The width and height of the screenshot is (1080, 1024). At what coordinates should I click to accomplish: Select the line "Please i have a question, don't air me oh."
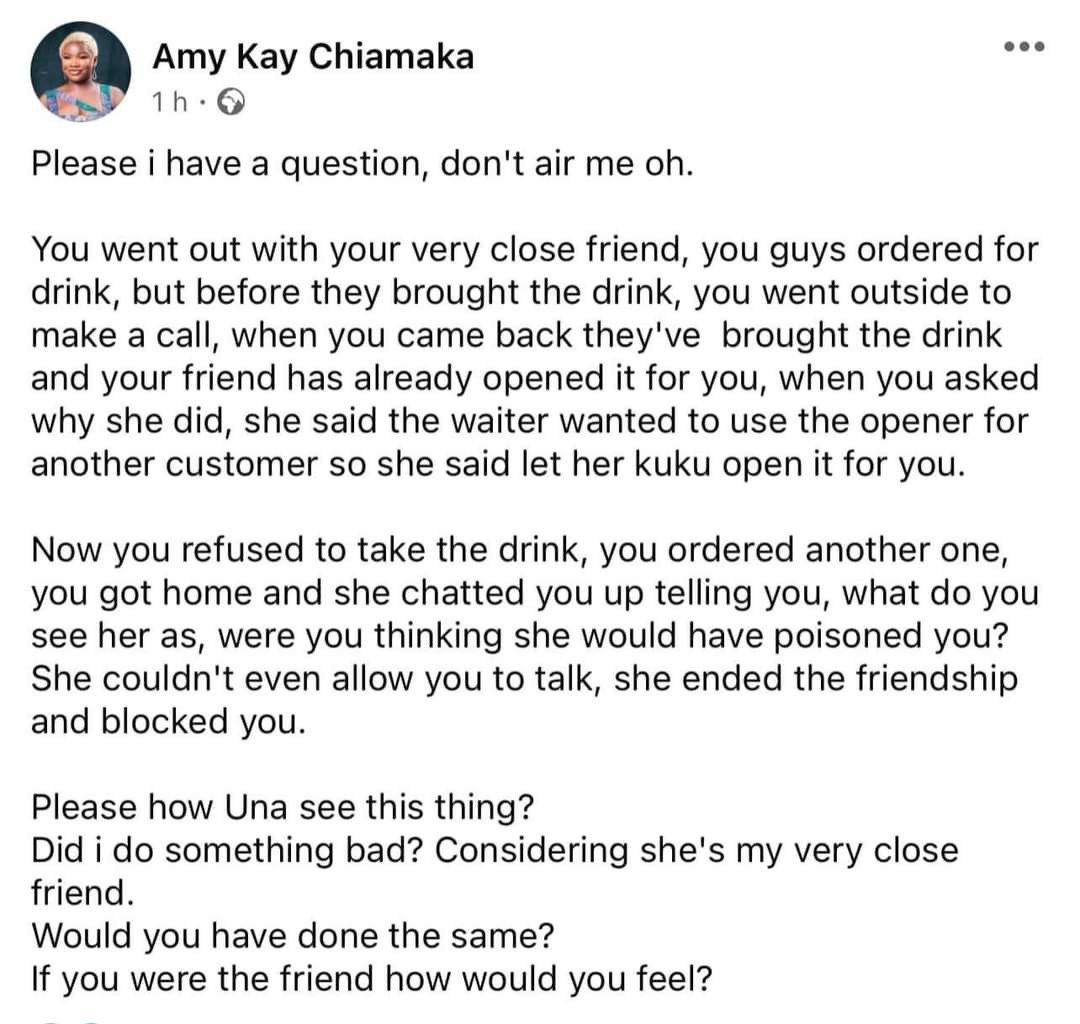click(362, 164)
